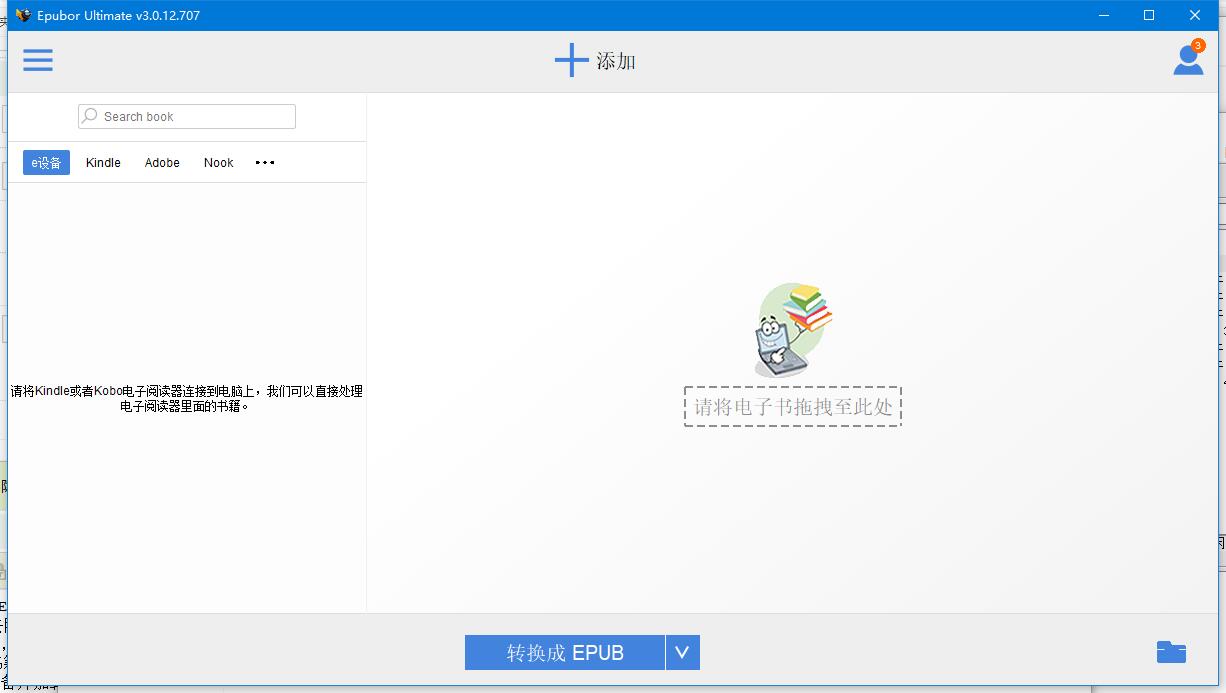Screen dimensions: 1226x693
Task: Click the laptop and books illustration
Action: click(792, 330)
